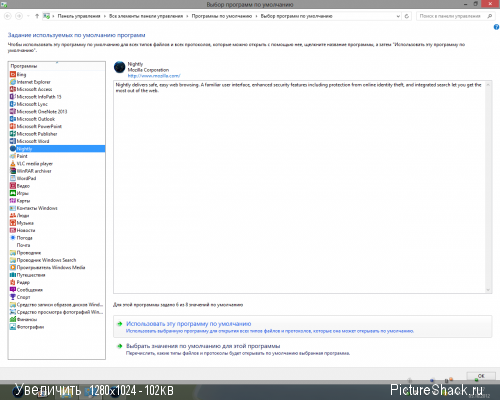Screen dimensions: 500x400
Task: Focus the control panel search field
Action: point(455,16)
